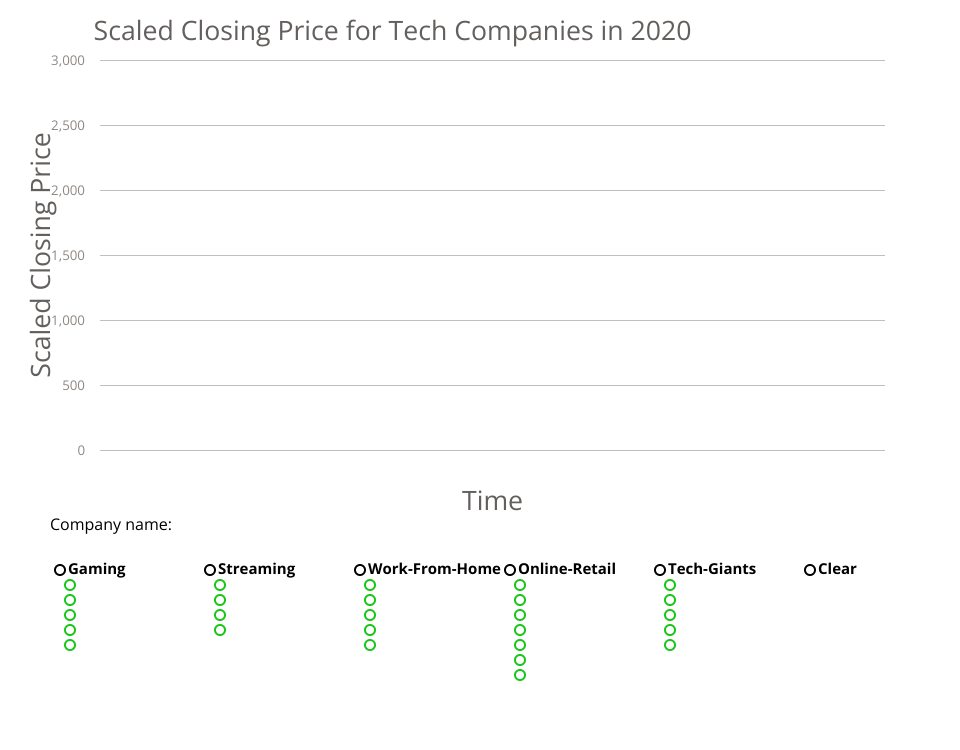
Task: Click last green circle under Online-Retail
Action: (520, 675)
